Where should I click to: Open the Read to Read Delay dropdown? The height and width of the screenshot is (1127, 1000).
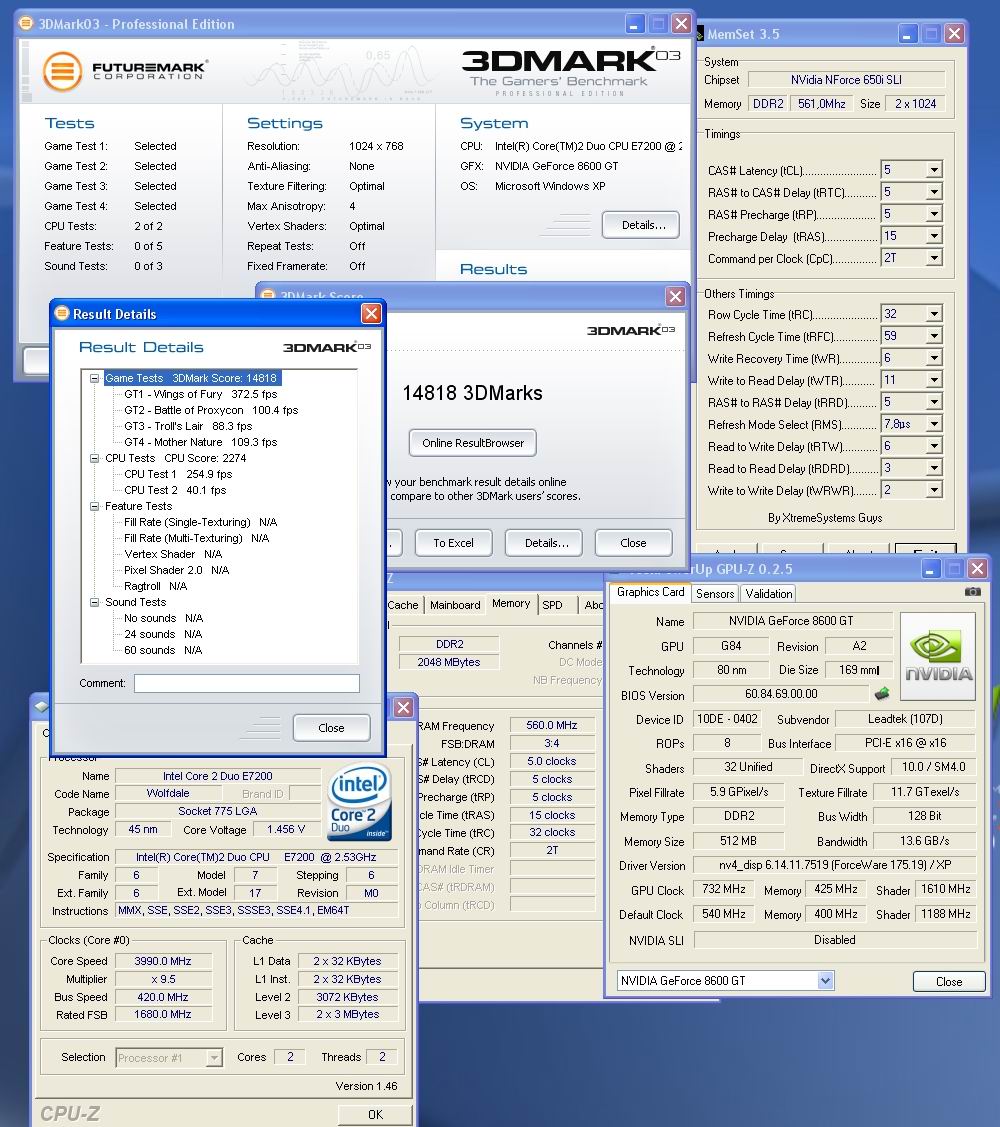[934, 469]
